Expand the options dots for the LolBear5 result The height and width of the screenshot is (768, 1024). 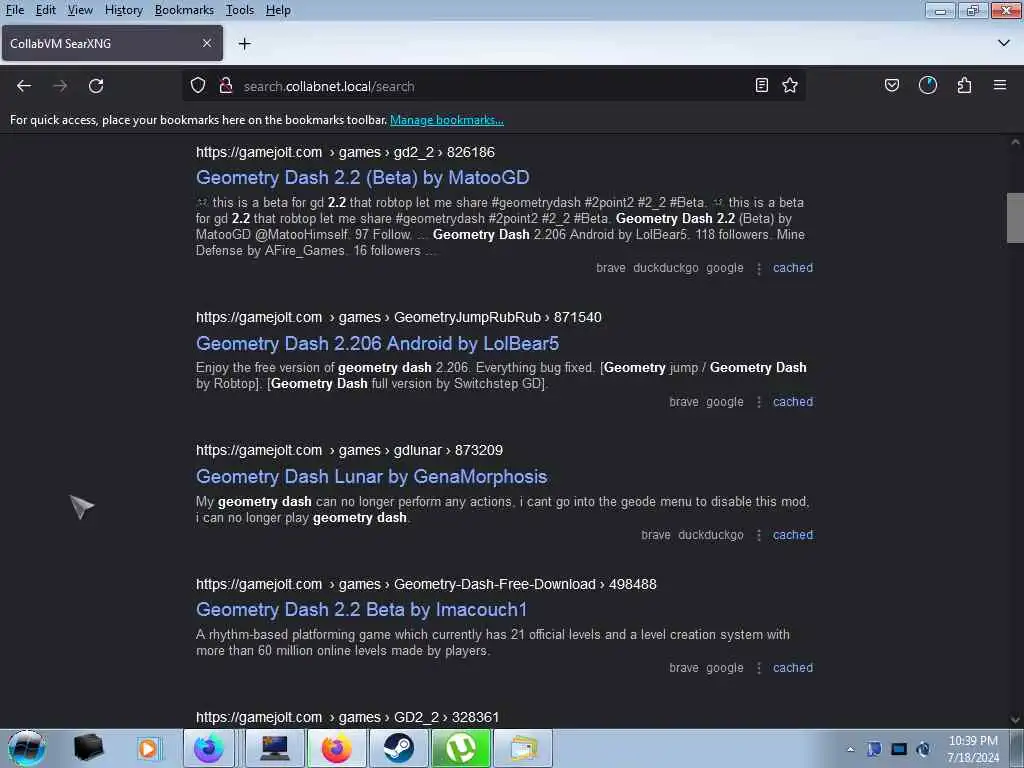(758, 402)
